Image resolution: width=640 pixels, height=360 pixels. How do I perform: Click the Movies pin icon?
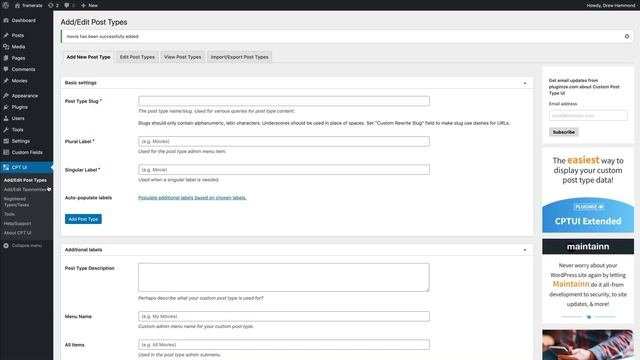tap(6, 81)
